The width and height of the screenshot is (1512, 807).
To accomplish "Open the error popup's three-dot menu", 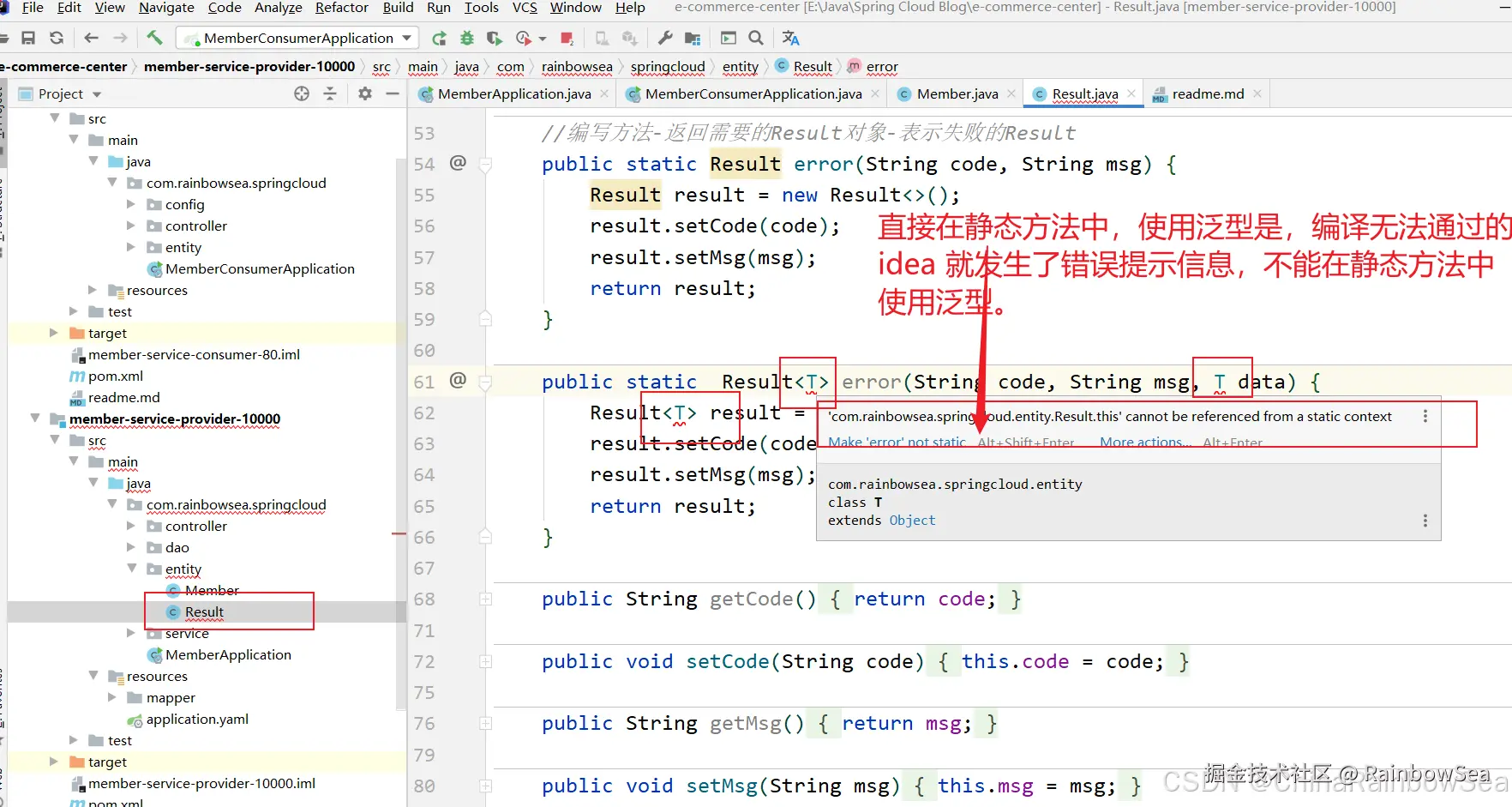I will click(1425, 416).
